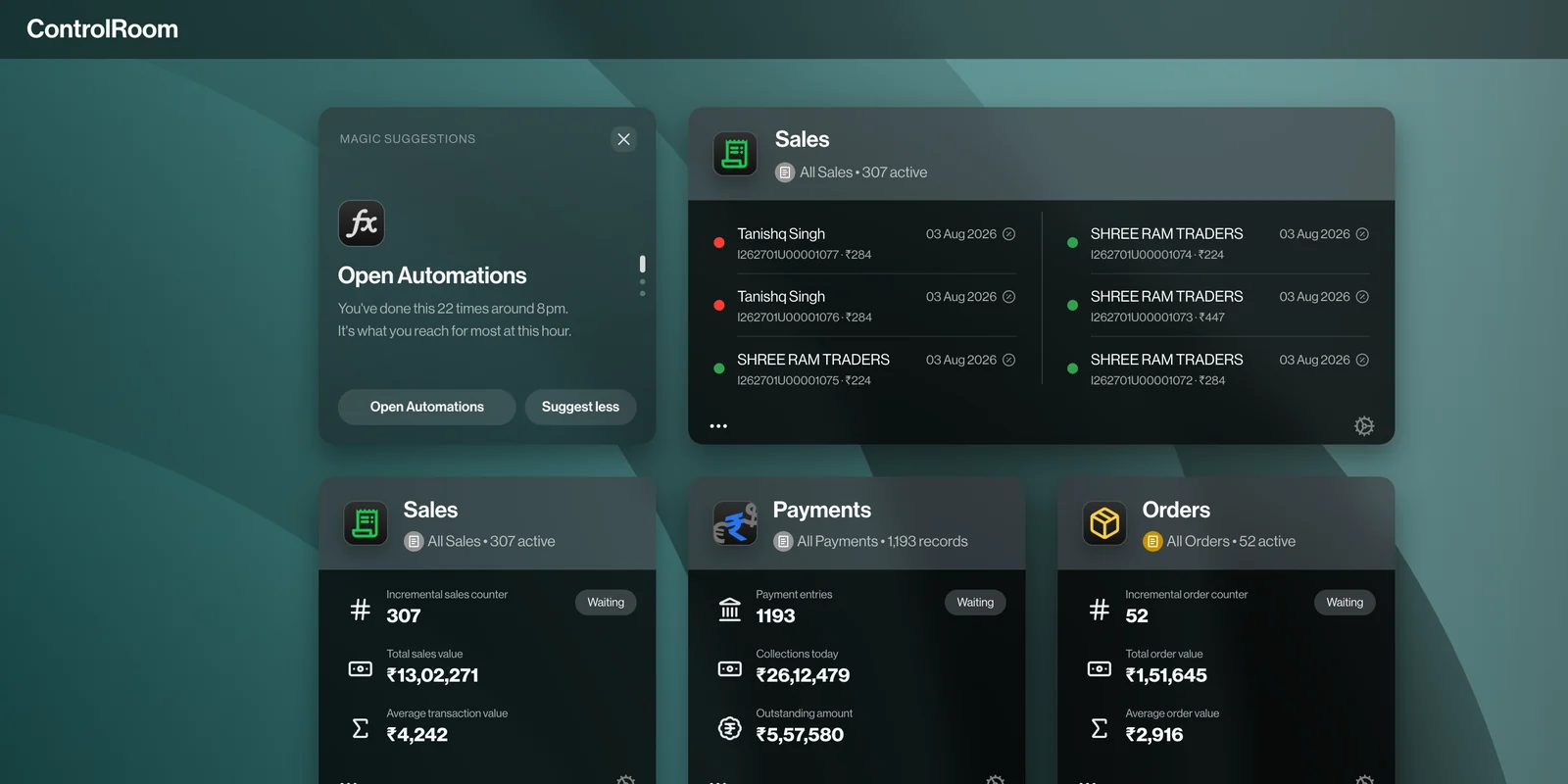
Task: Click All Payments 1,193 records subtitle
Action: click(x=882, y=541)
